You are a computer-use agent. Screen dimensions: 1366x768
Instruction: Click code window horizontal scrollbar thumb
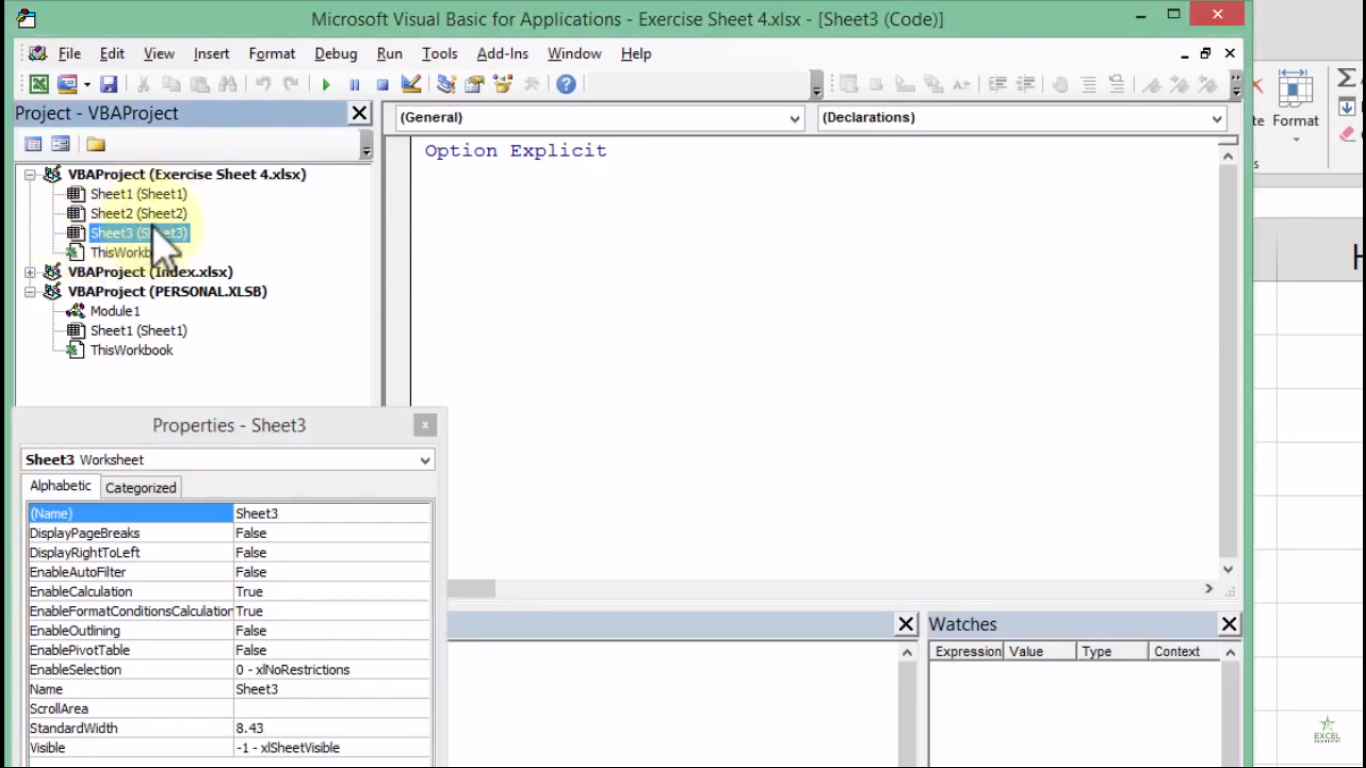(x=471, y=589)
